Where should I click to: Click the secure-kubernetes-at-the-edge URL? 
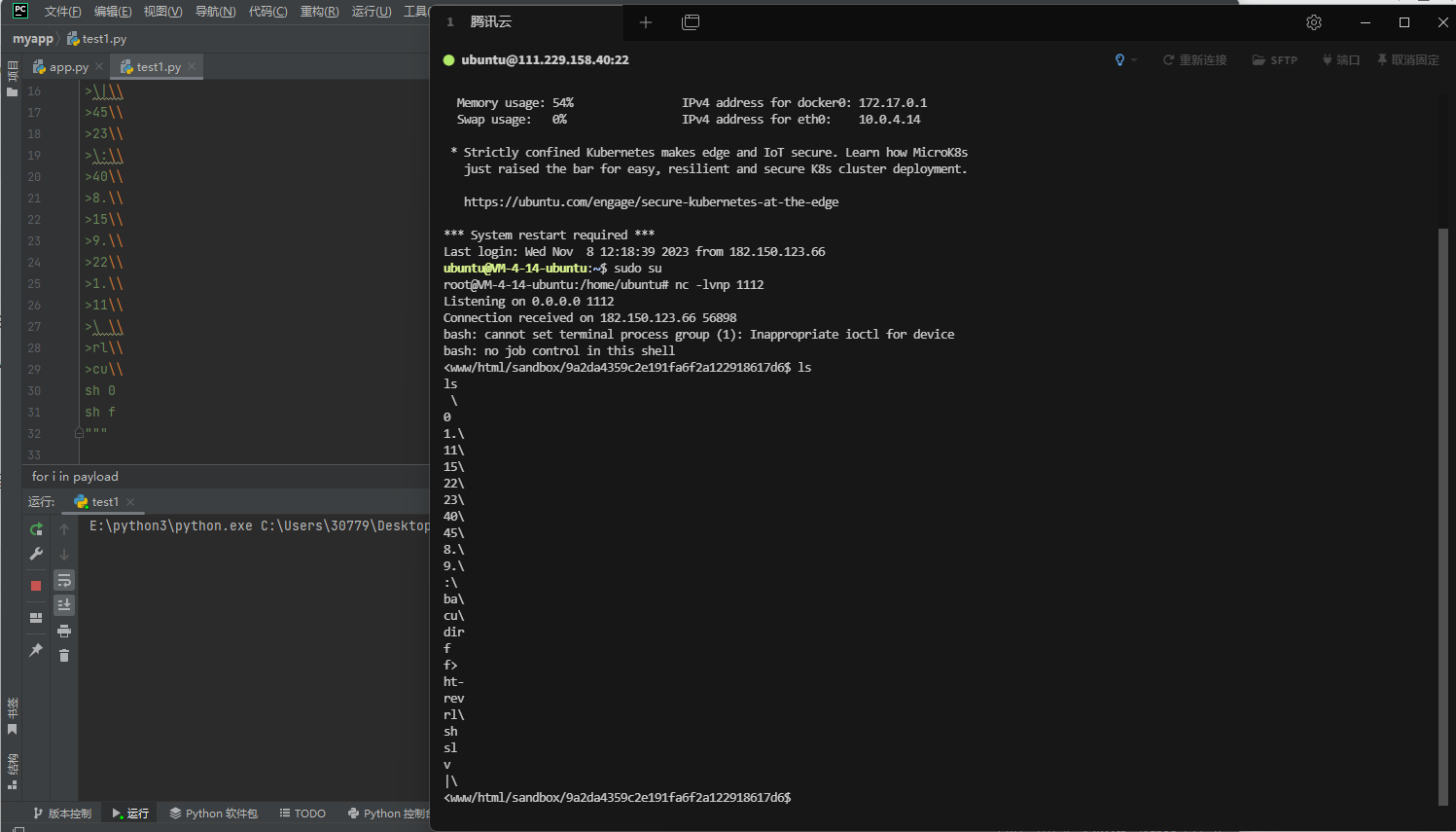pyautogui.click(x=651, y=202)
